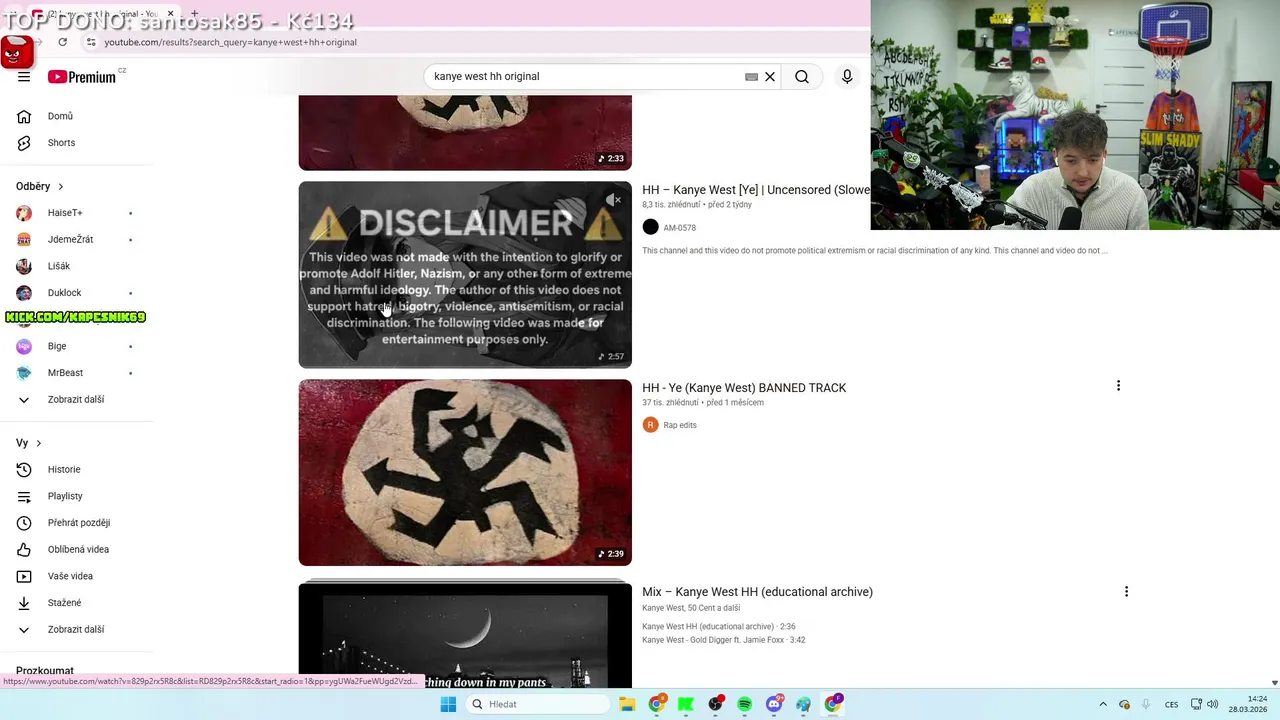Click the AM-0578 channel avatar

pos(650,227)
